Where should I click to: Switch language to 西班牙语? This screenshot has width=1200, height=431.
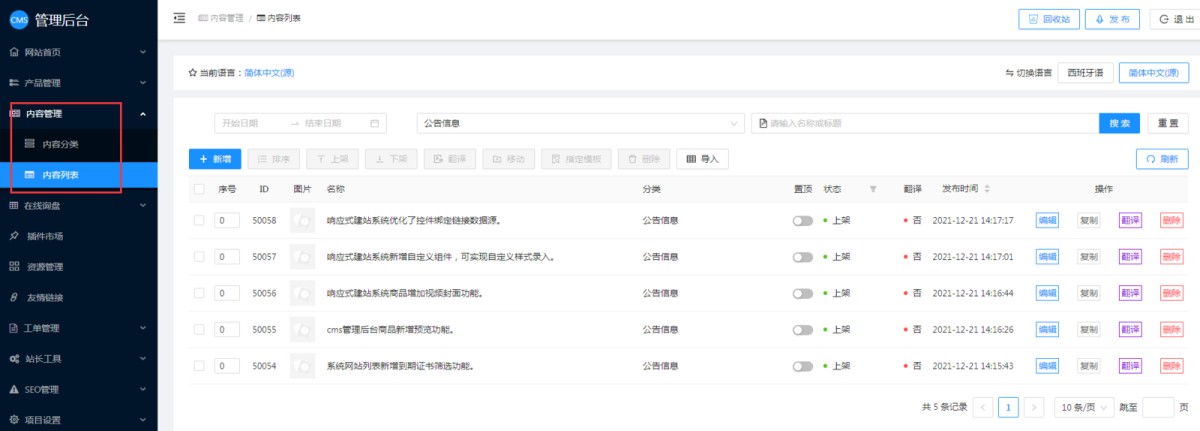[1085, 73]
